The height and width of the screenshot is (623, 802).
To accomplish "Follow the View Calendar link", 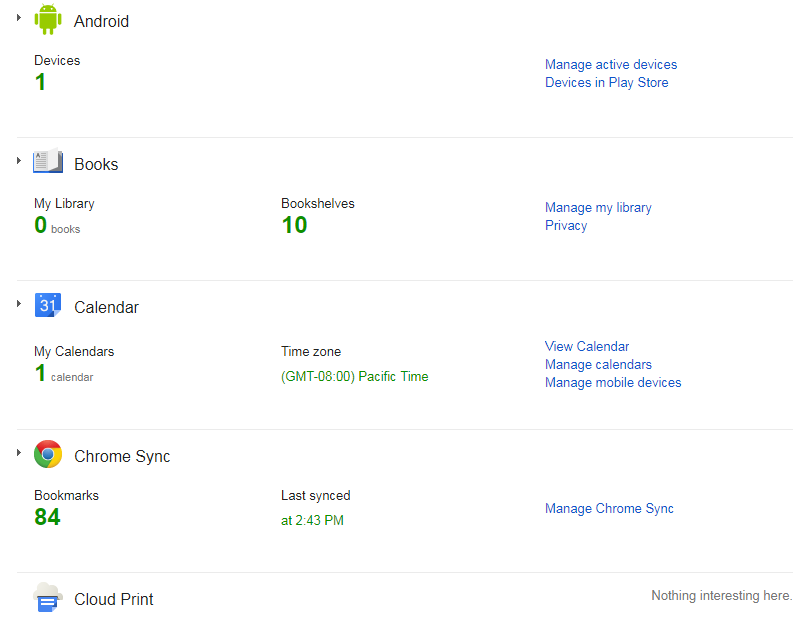I will tap(587, 346).
